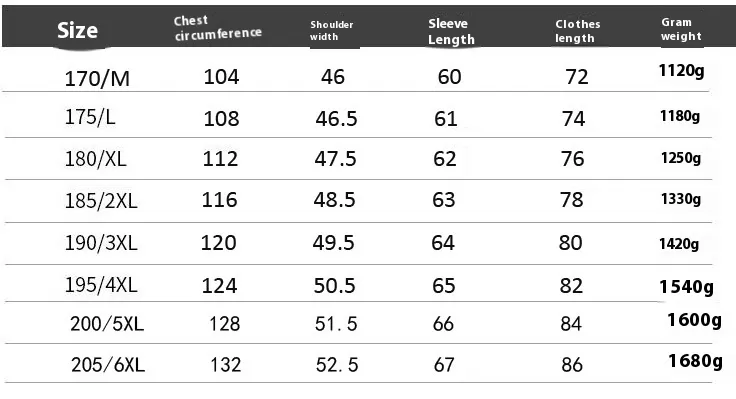Click the 1120g weight value

pos(682,71)
